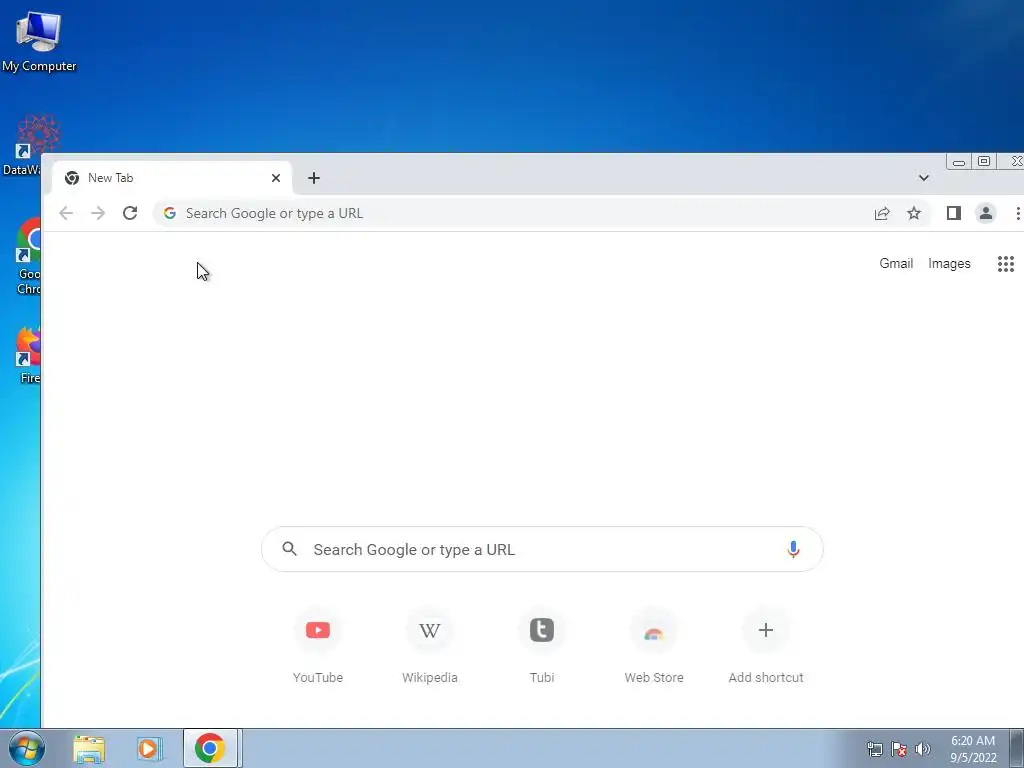1024x768 pixels.
Task: Open Windows Explorer from the taskbar
Action: pos(89,748)
